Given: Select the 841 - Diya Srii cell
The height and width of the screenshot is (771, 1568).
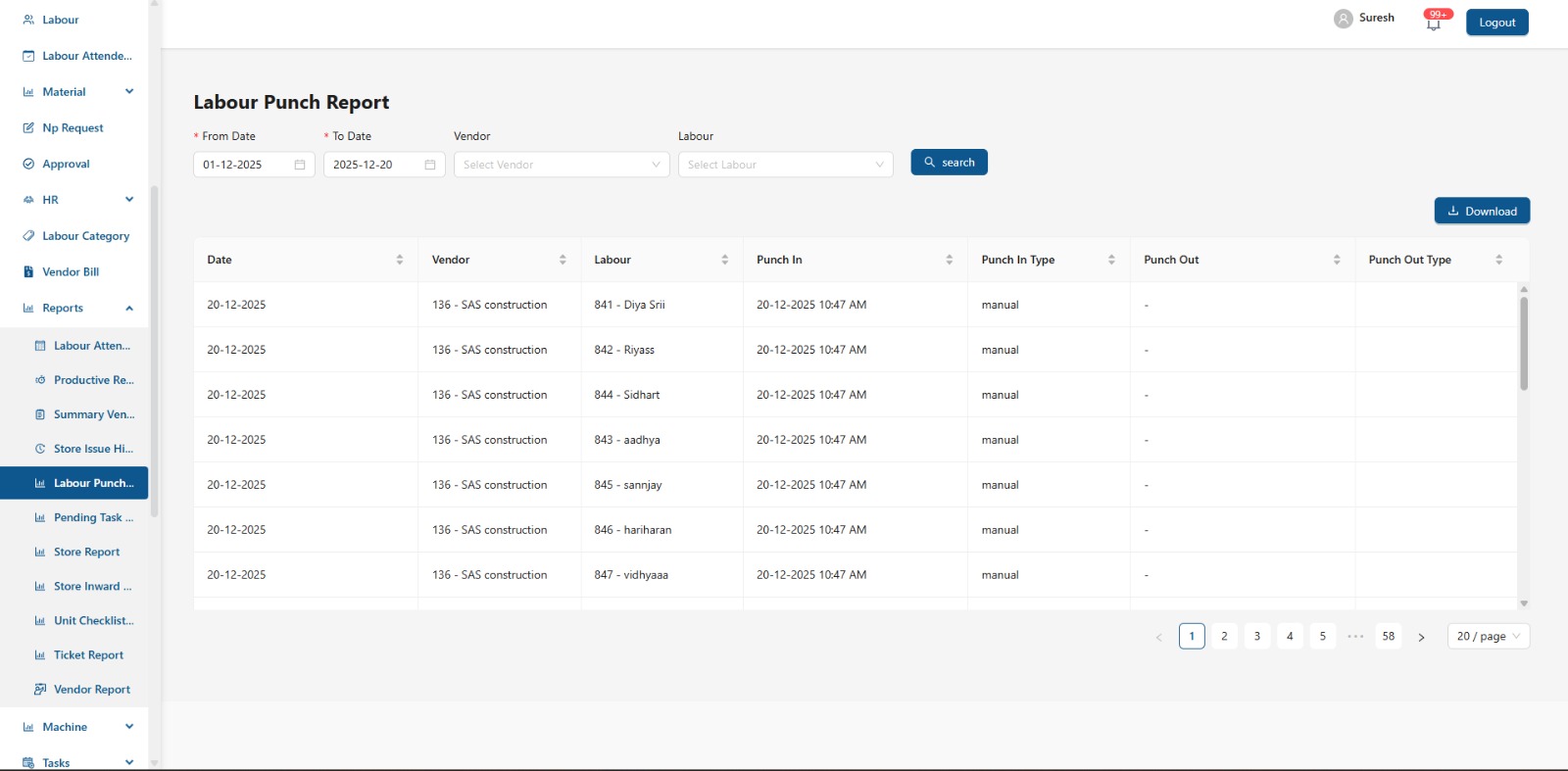Looking at the screenshot, I should tap(661, 305).
